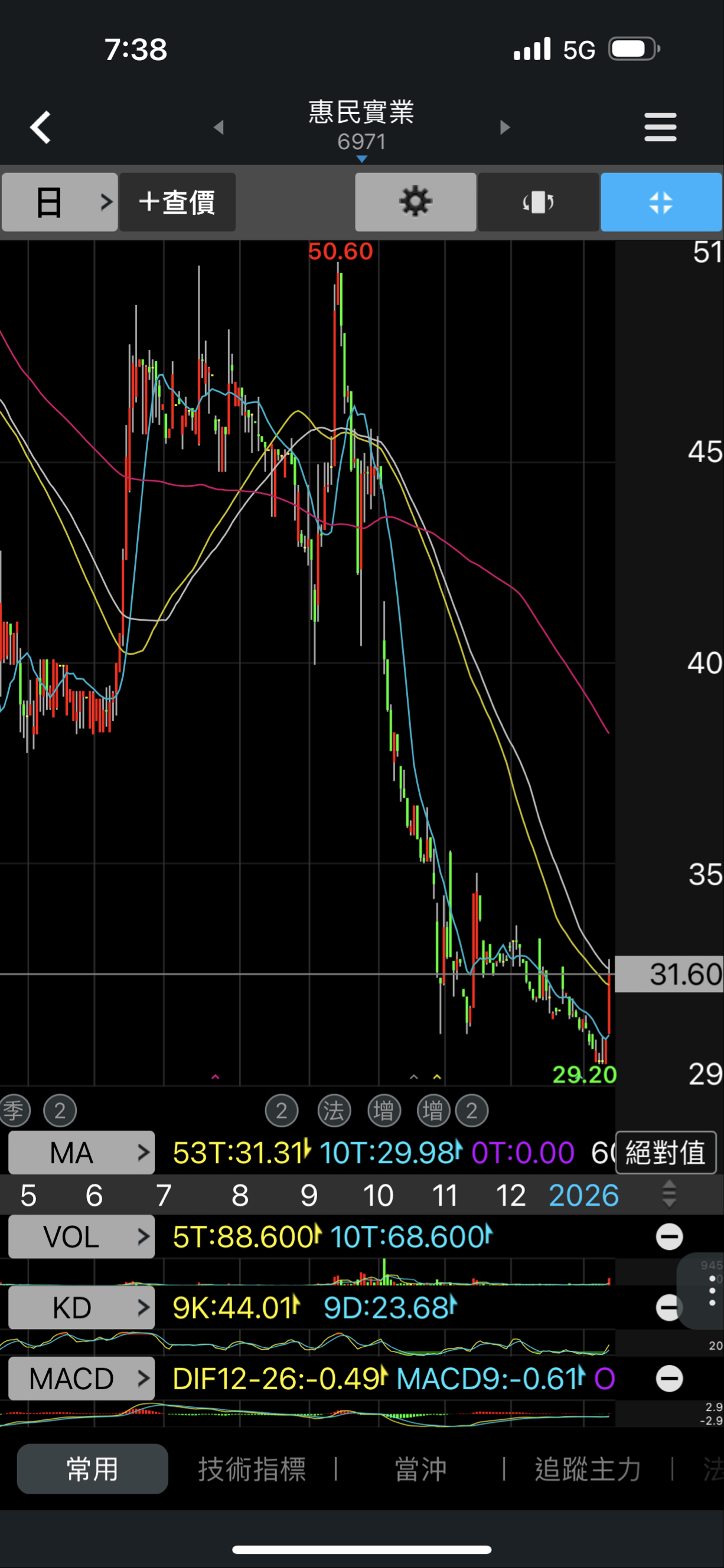Tap the 31.60 current price label

coord(669,974)
